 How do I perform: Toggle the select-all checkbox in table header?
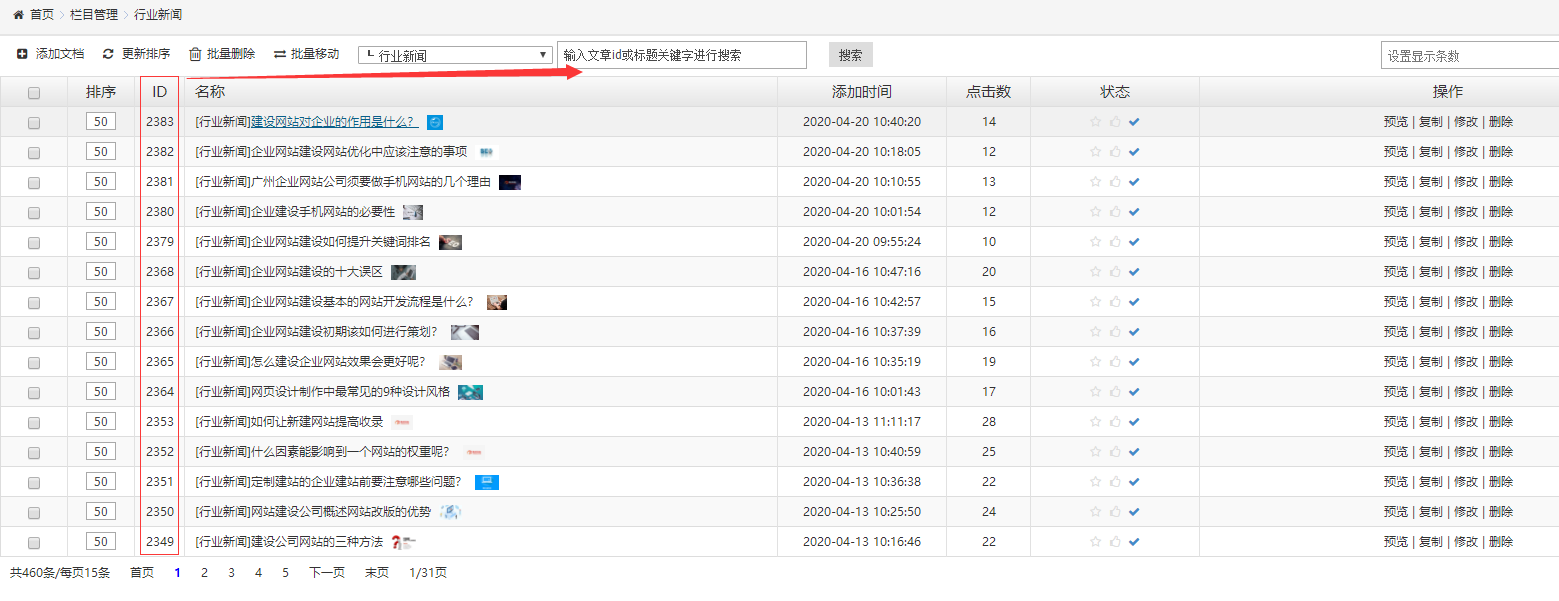[34, 93]
